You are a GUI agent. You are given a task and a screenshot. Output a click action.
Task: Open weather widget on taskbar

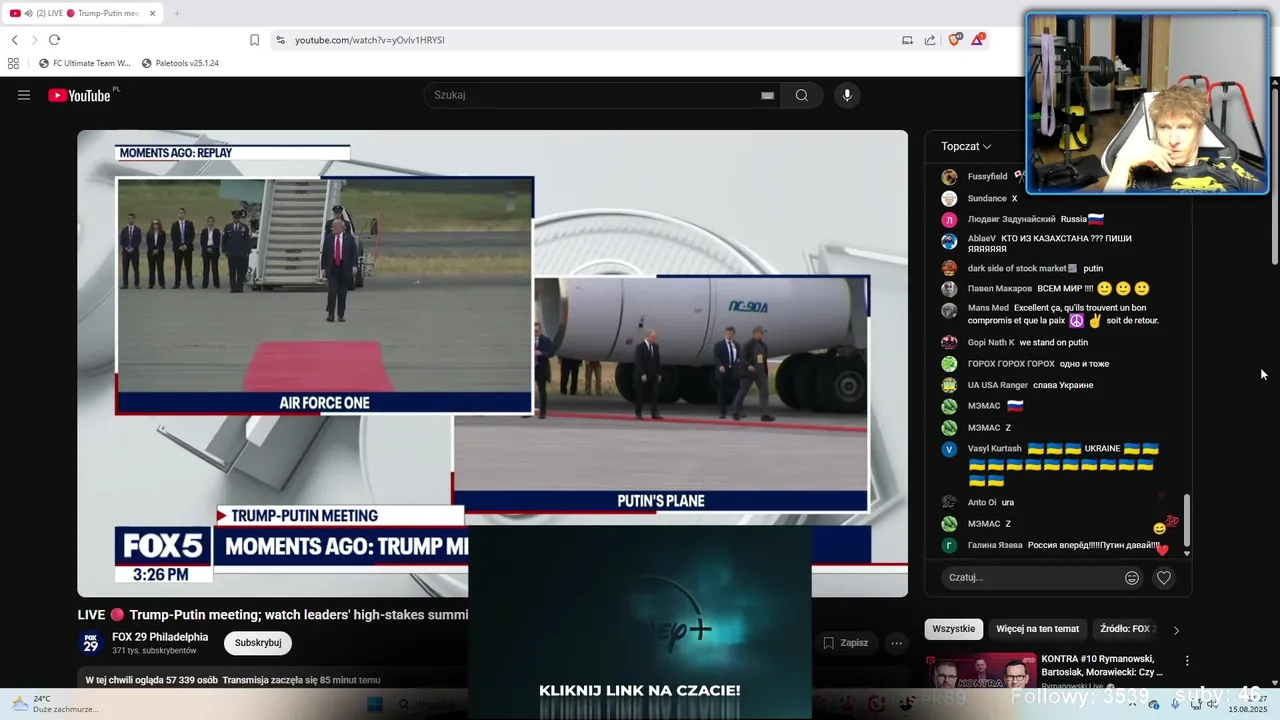click(x=55, y=704)
